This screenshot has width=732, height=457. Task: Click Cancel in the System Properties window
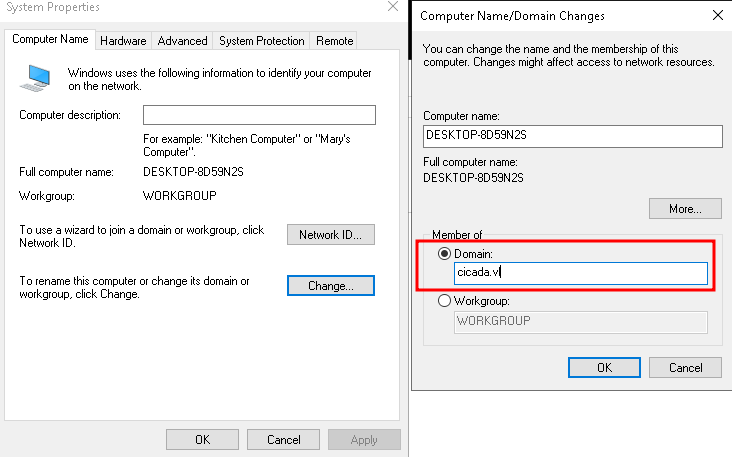pyautogui.click(x=281, y=440)
